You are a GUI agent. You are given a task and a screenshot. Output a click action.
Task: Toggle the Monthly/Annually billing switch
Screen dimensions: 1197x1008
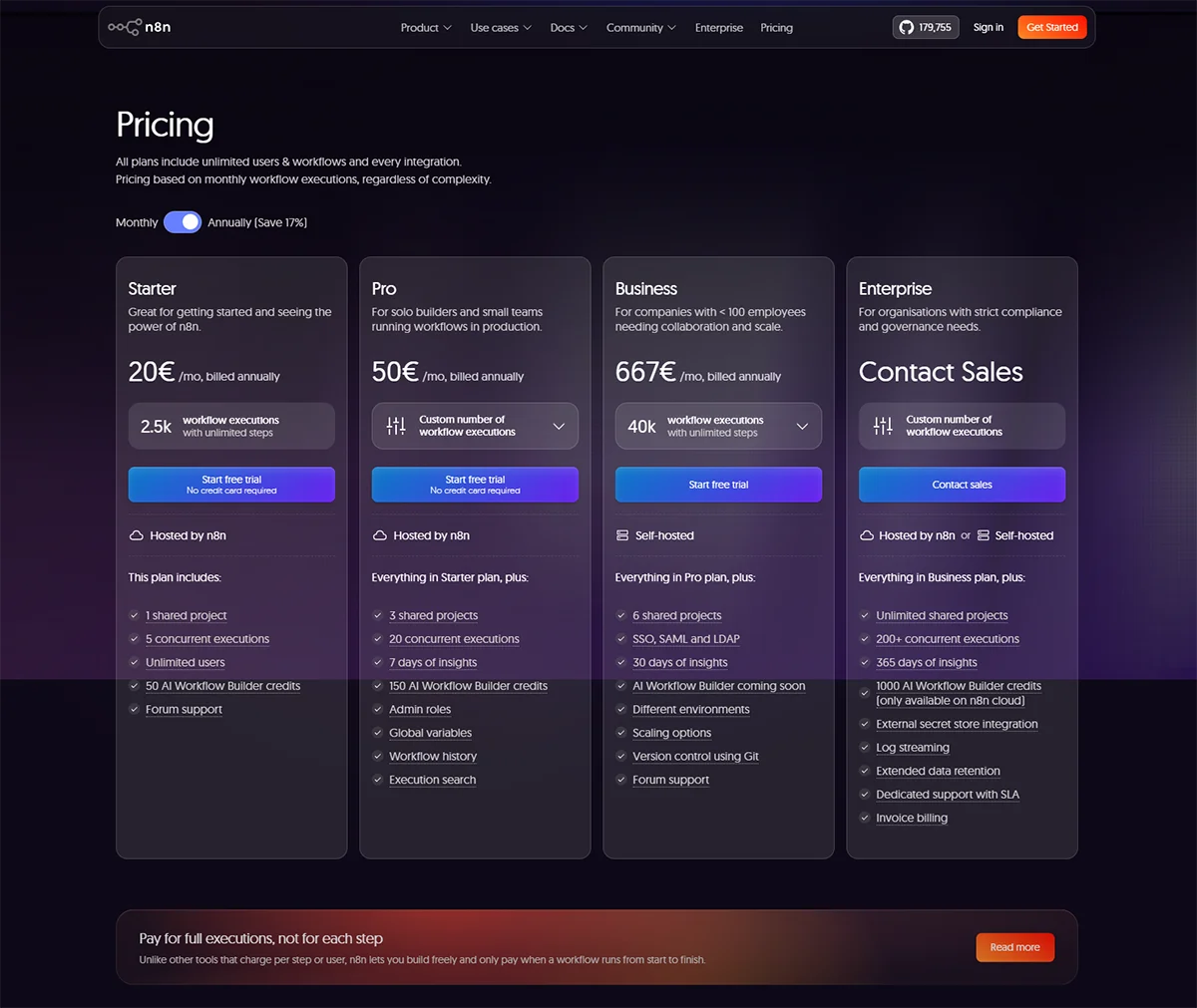click(183, 222)
